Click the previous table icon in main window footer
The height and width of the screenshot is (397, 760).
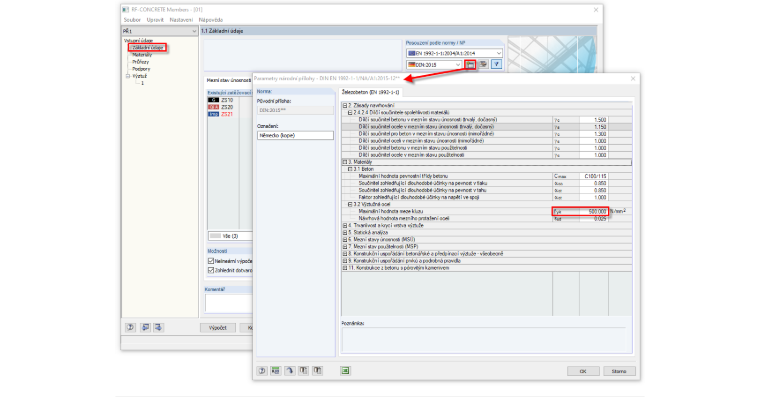[x=145, y=328]
